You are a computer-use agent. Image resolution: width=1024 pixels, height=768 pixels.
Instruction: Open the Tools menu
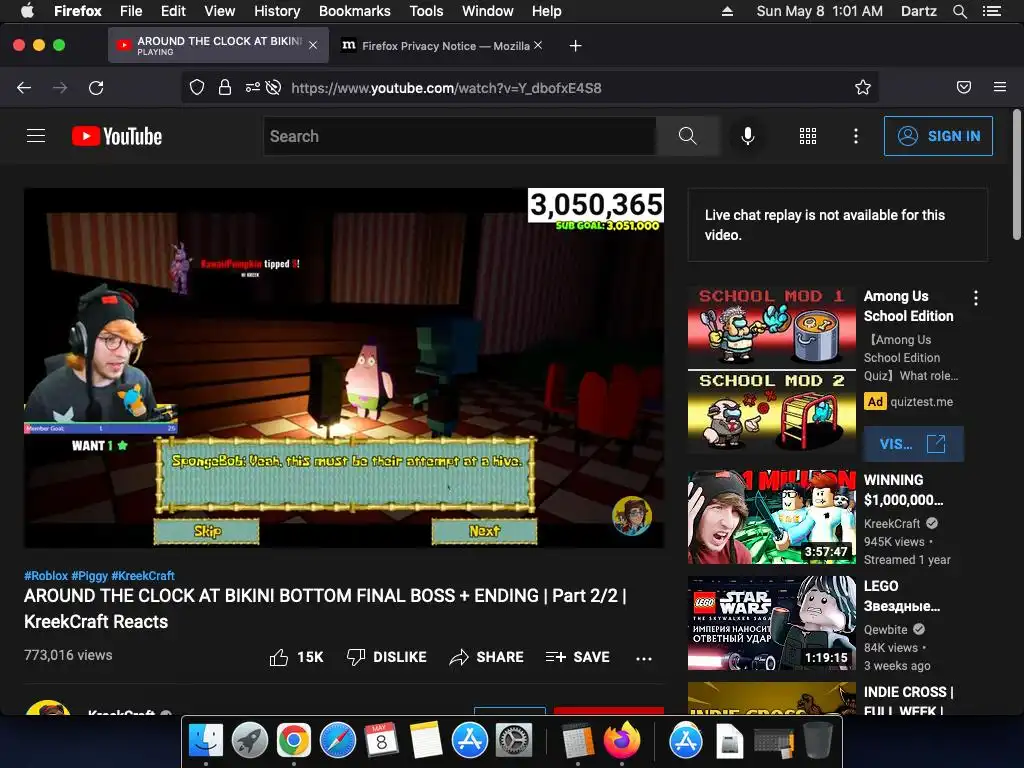(426, 11)
